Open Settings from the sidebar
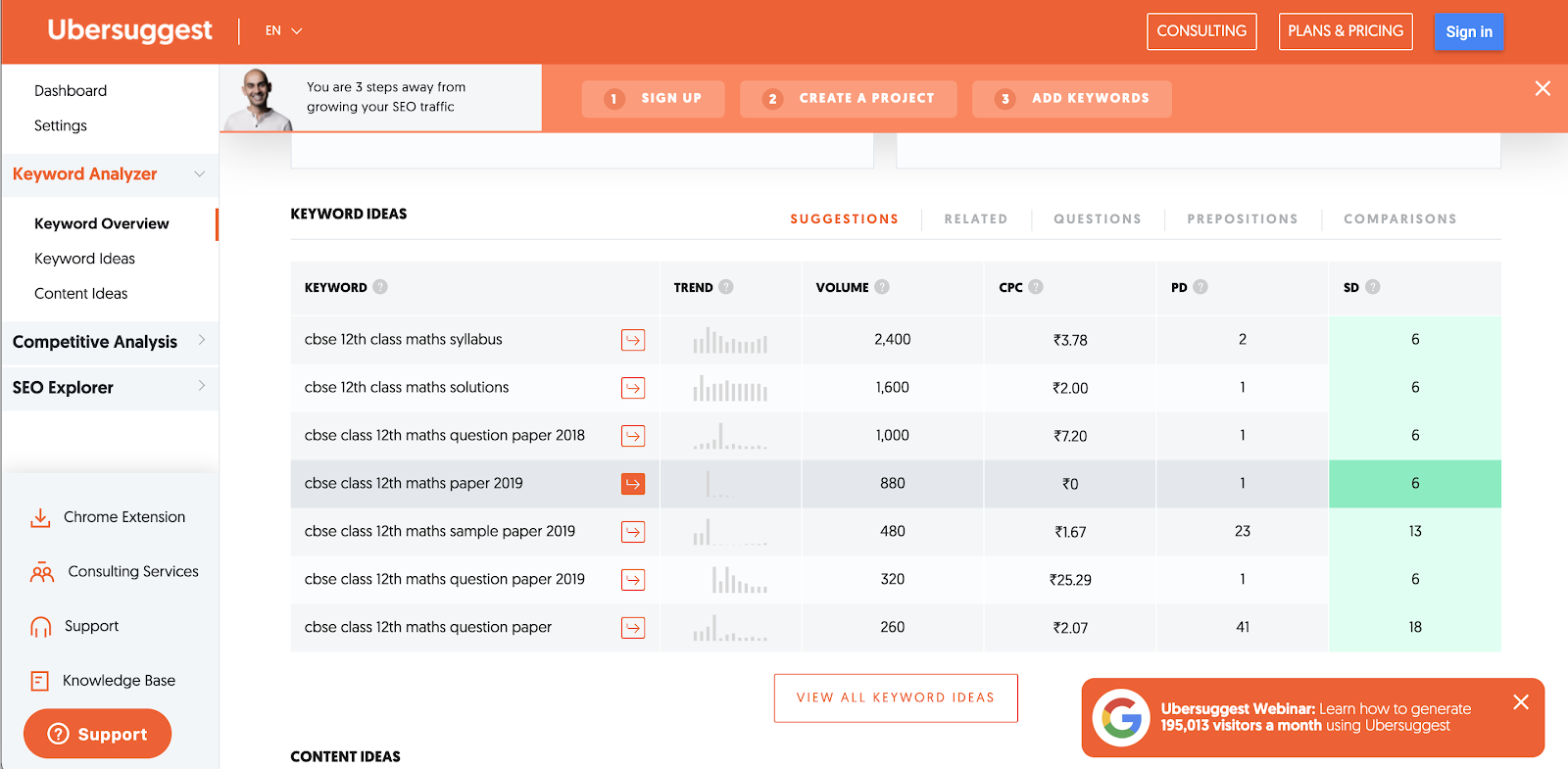1568x769 pixels. point(61,126)
